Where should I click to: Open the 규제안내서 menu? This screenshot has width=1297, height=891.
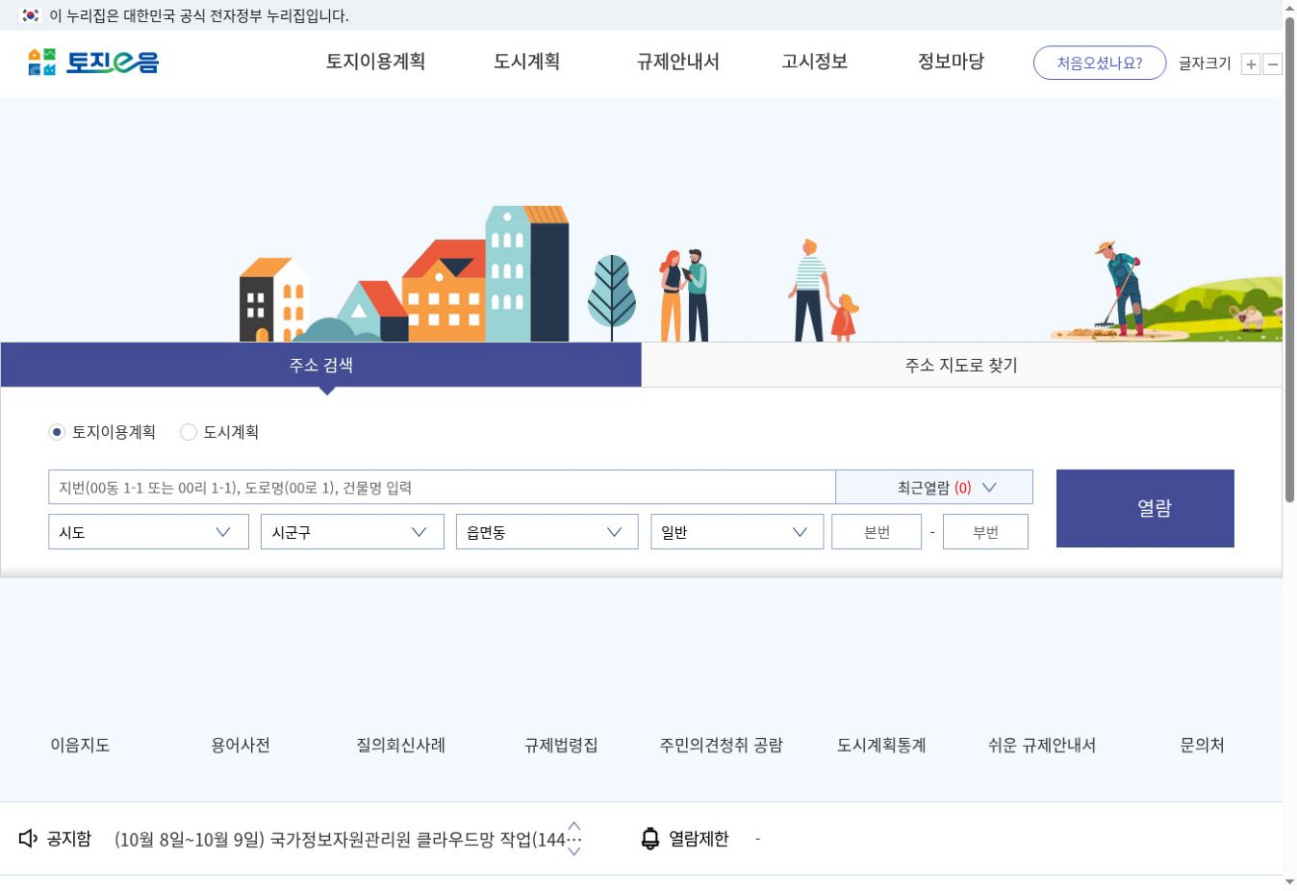678,61
